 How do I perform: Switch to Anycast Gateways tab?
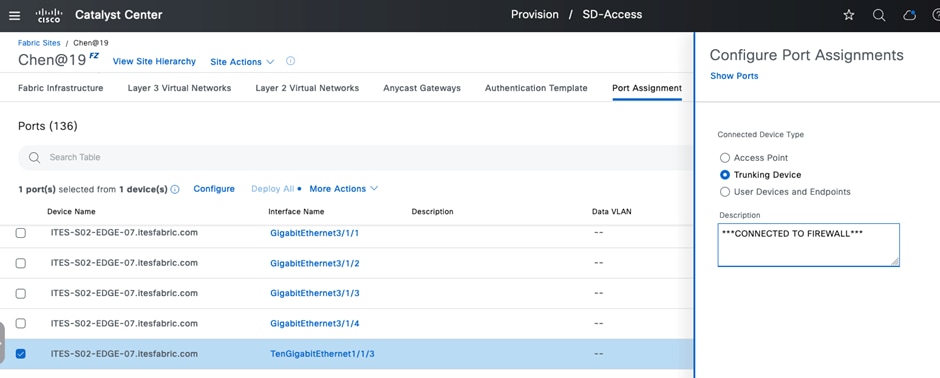point(422,88)
